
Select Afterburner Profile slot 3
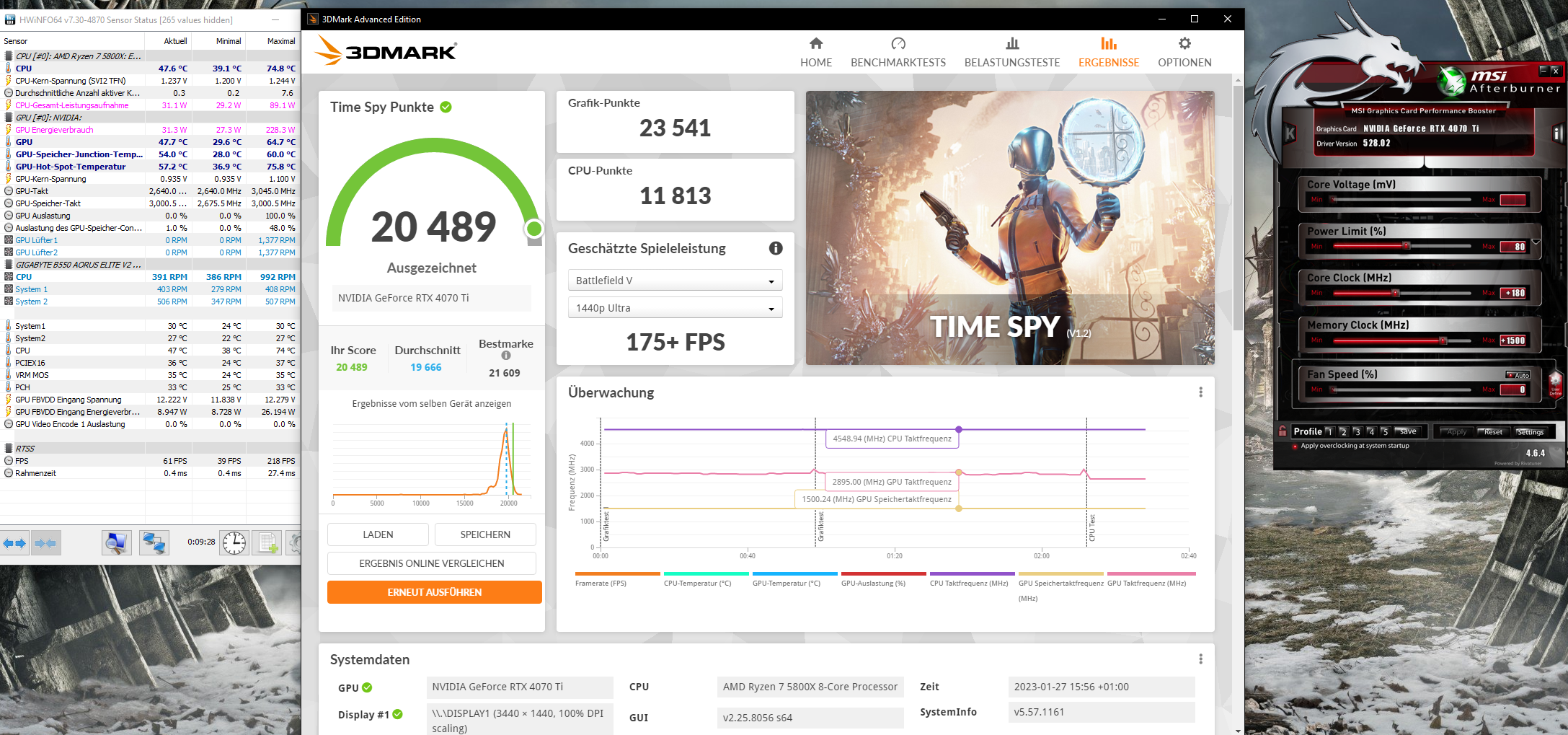pyautogui.click(x=1357, y=431)
